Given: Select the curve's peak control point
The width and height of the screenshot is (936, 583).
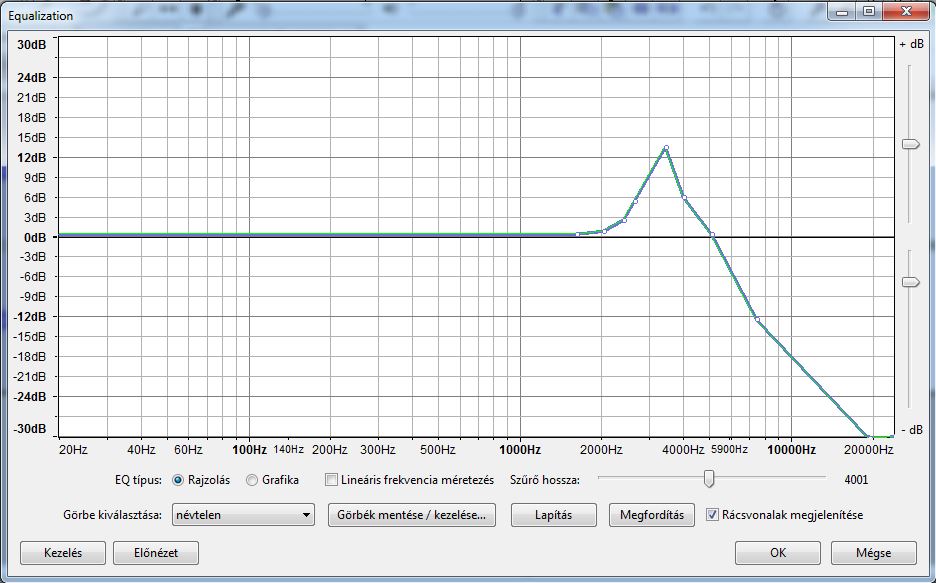Looking at the screenshot, I should 665,148.
